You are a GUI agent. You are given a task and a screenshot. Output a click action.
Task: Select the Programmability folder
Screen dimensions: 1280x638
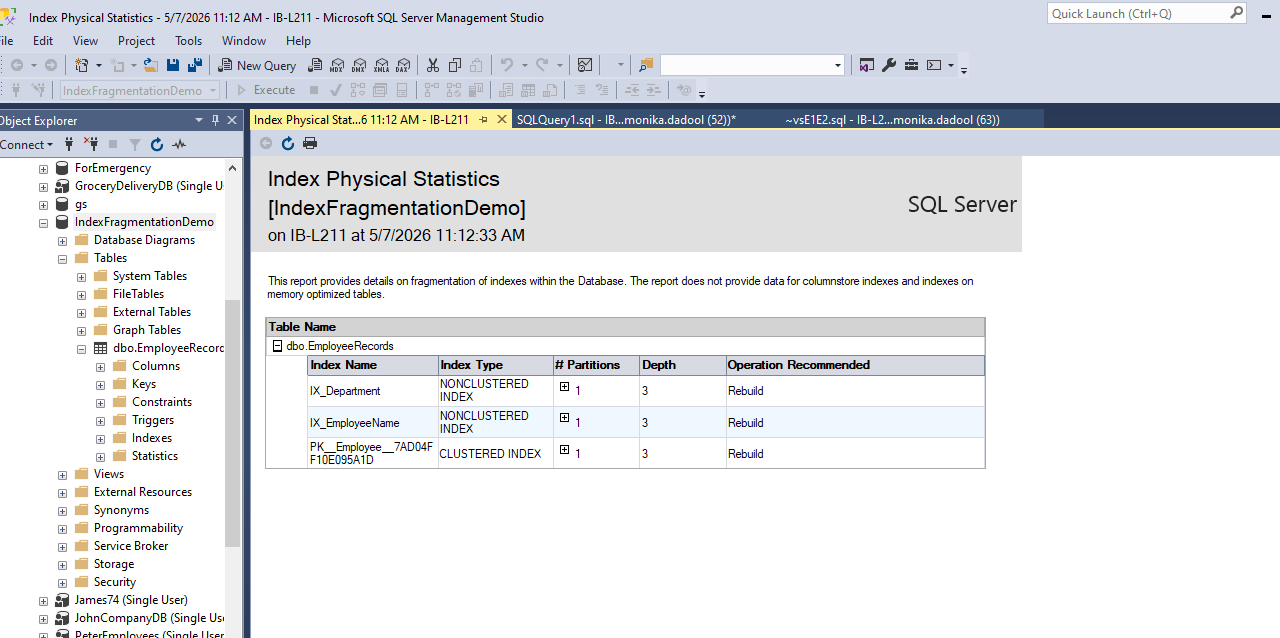(138, 528)
